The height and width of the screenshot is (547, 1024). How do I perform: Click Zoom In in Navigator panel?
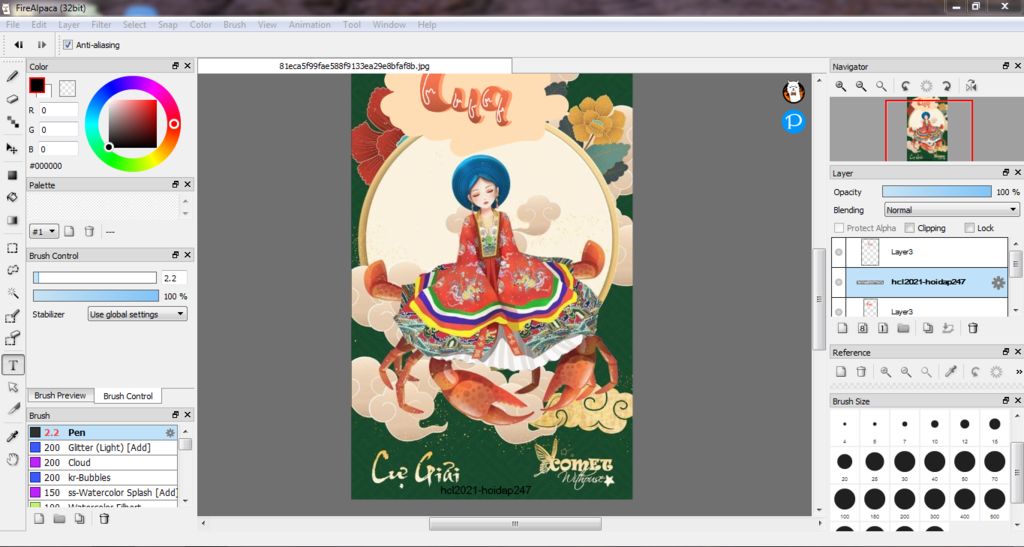(x=840, y=86)
